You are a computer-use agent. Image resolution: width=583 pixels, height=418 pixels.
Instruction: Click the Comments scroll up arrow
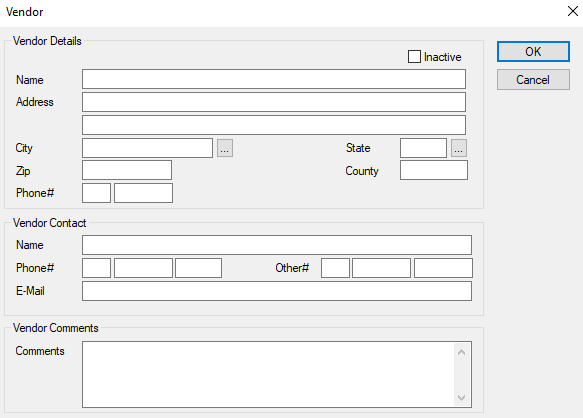pos(461,352)
